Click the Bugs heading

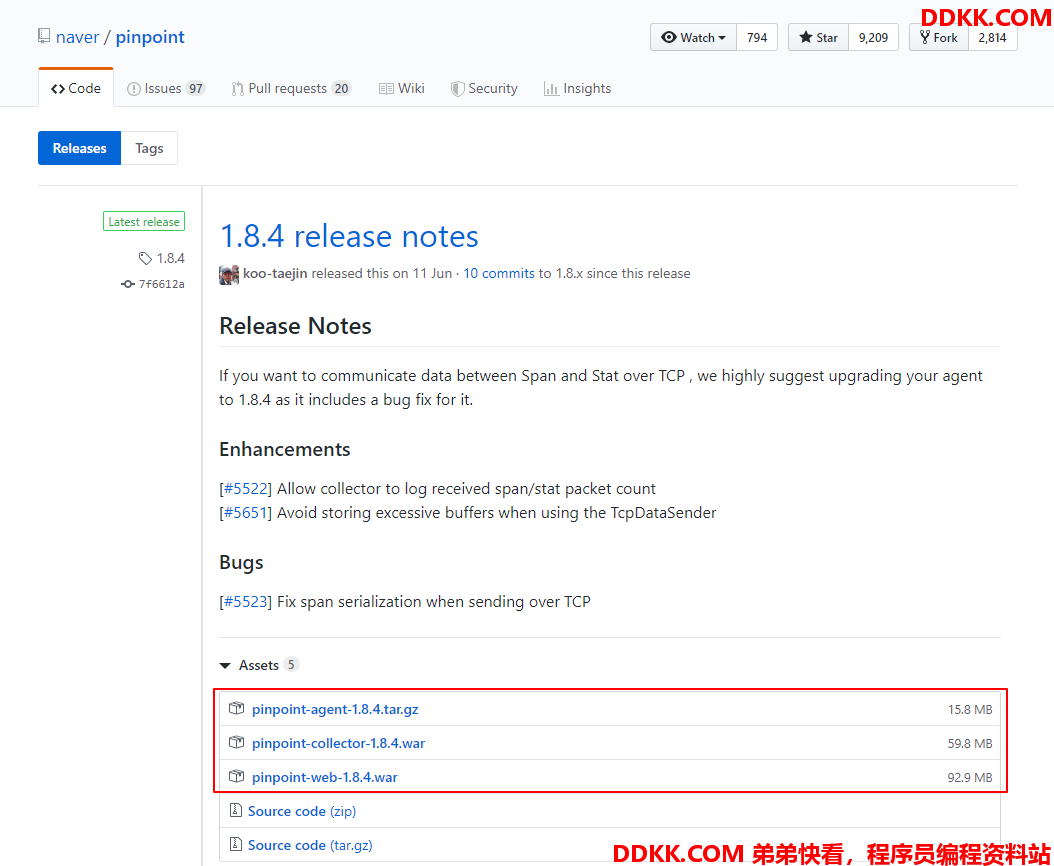click(x=241, y=563)
